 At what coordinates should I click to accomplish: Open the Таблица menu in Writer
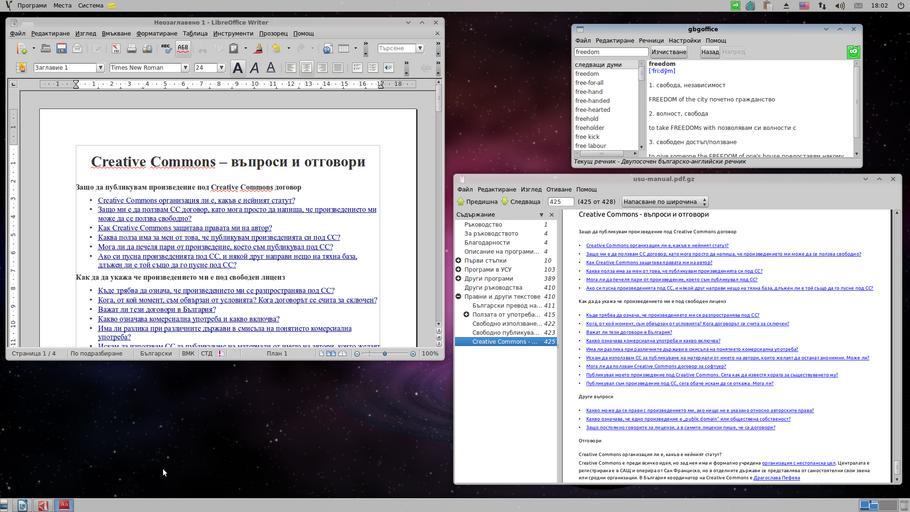195,33
